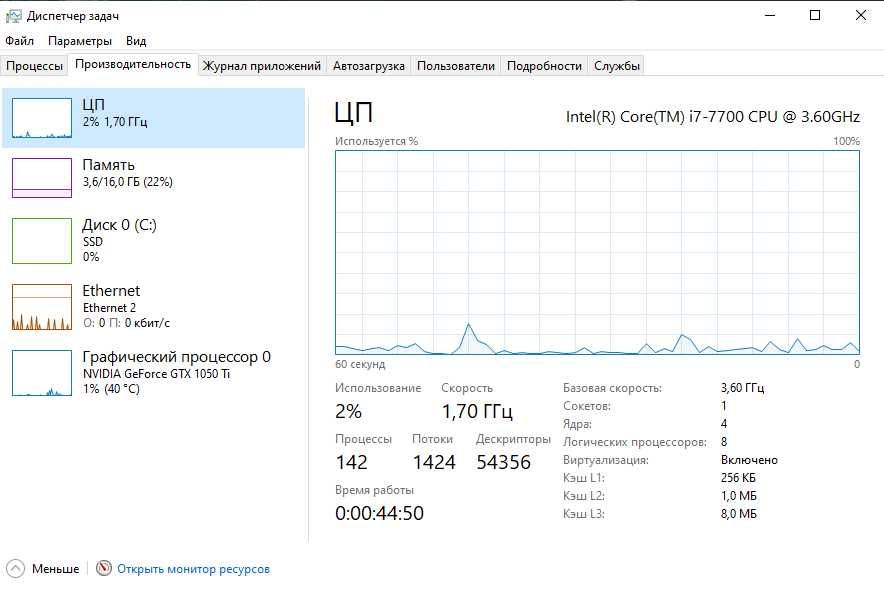Select the Производительность tab
Viewport: 884px width, 593px height.
[133, 64]
